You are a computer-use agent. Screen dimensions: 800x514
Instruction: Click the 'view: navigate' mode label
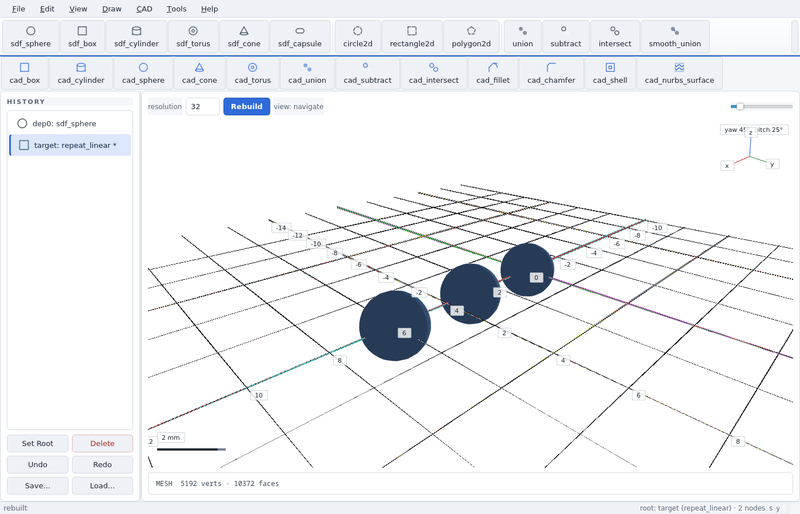tap(298, 106)
